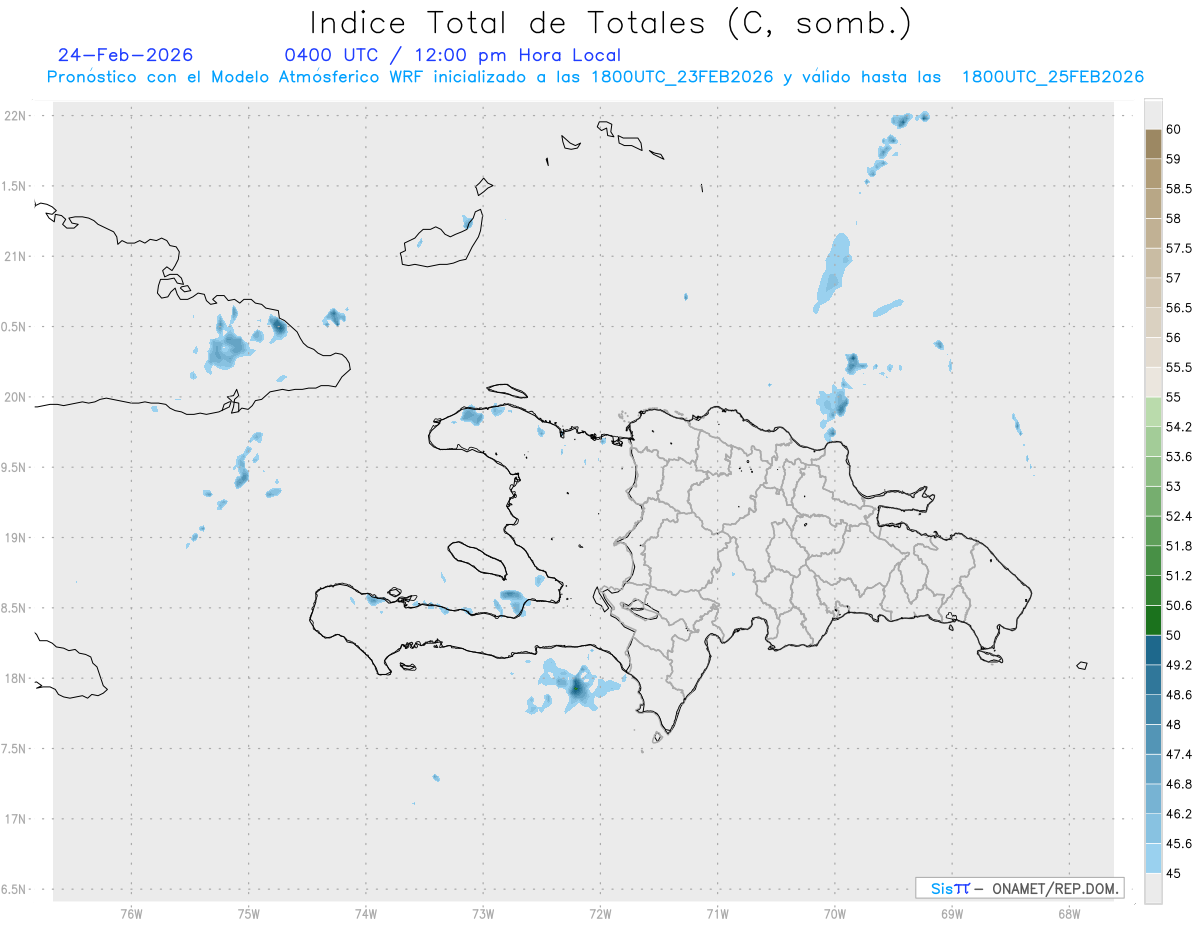Click the legend value '57.5'
This screenshot has width=1200, height=927.
click(x=1179, y=249)
